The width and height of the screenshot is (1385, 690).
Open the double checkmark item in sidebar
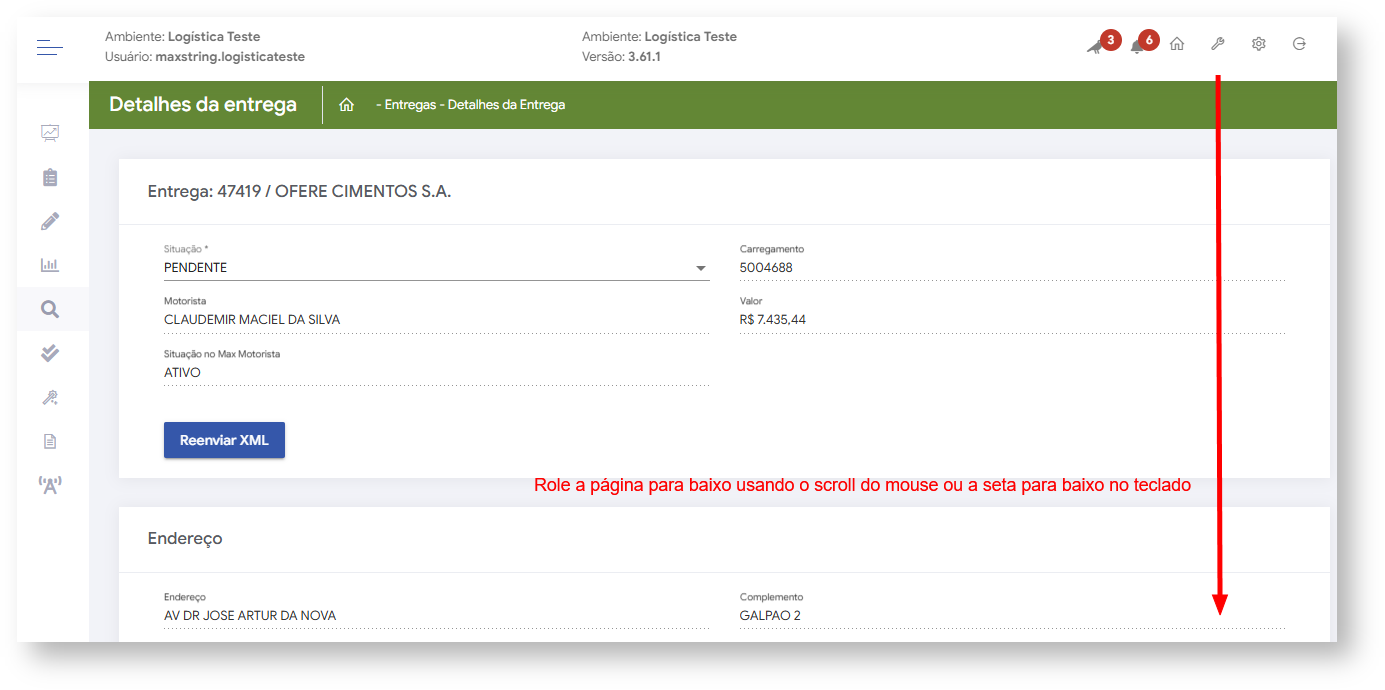pos(50,353)
